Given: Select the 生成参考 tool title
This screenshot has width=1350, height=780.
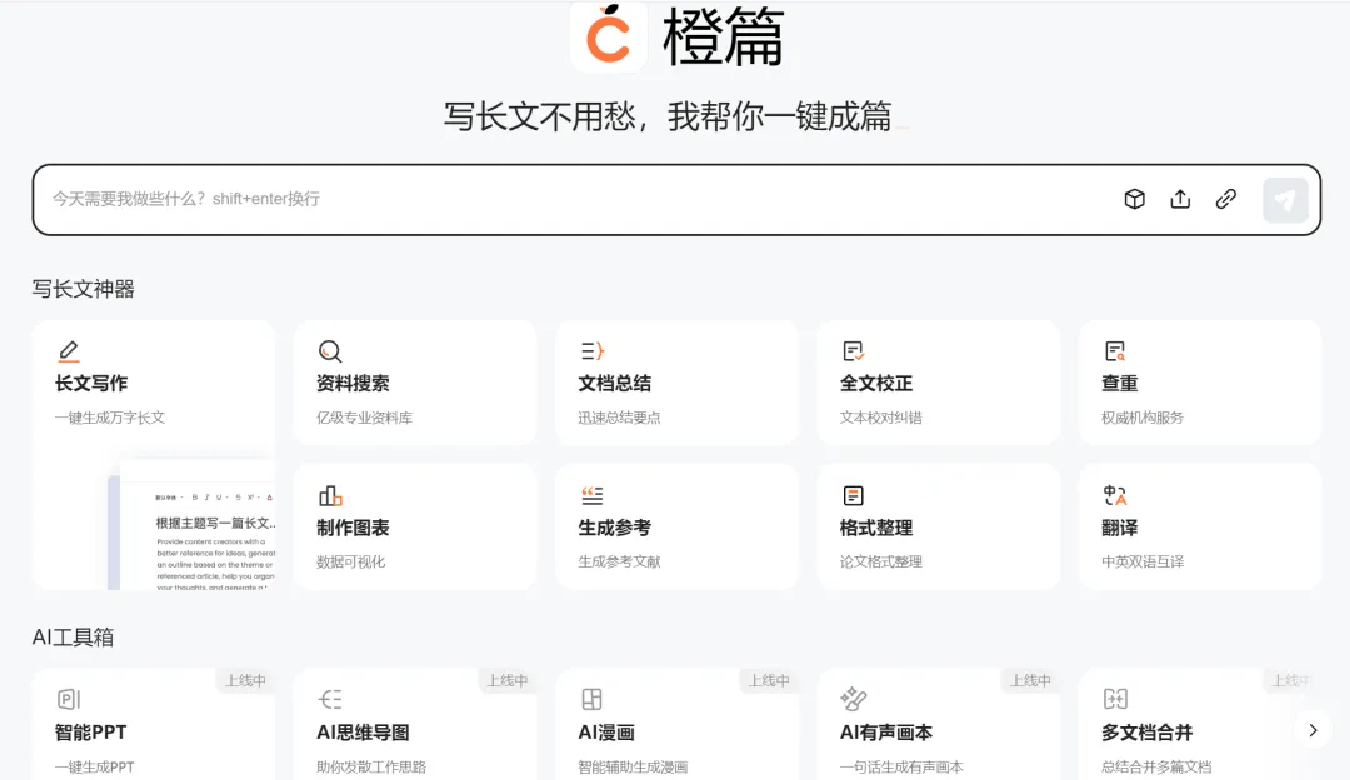Looking at the screenshot, I should (615, 527).
